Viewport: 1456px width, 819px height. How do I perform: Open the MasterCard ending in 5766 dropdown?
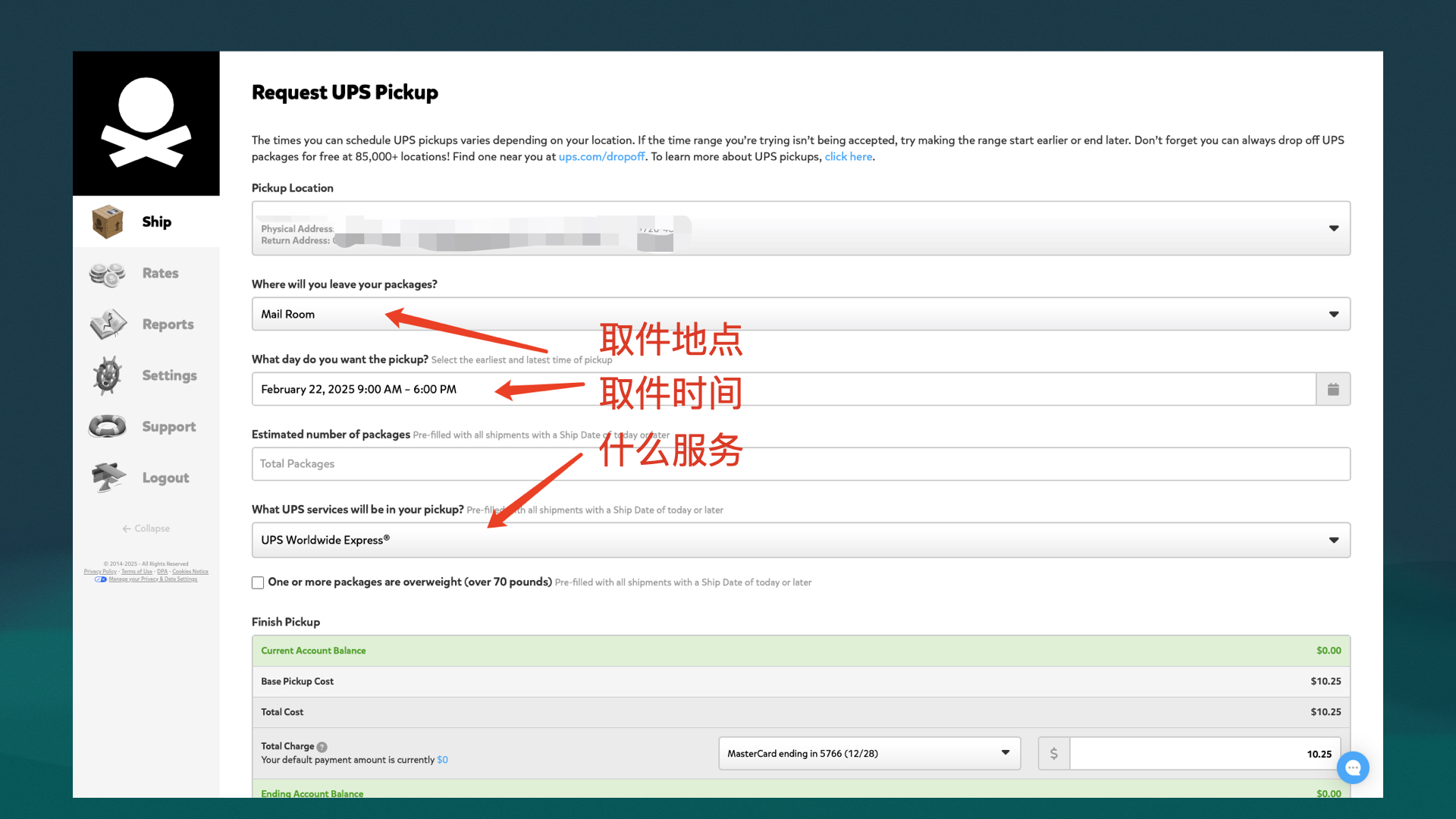point(869,754)
